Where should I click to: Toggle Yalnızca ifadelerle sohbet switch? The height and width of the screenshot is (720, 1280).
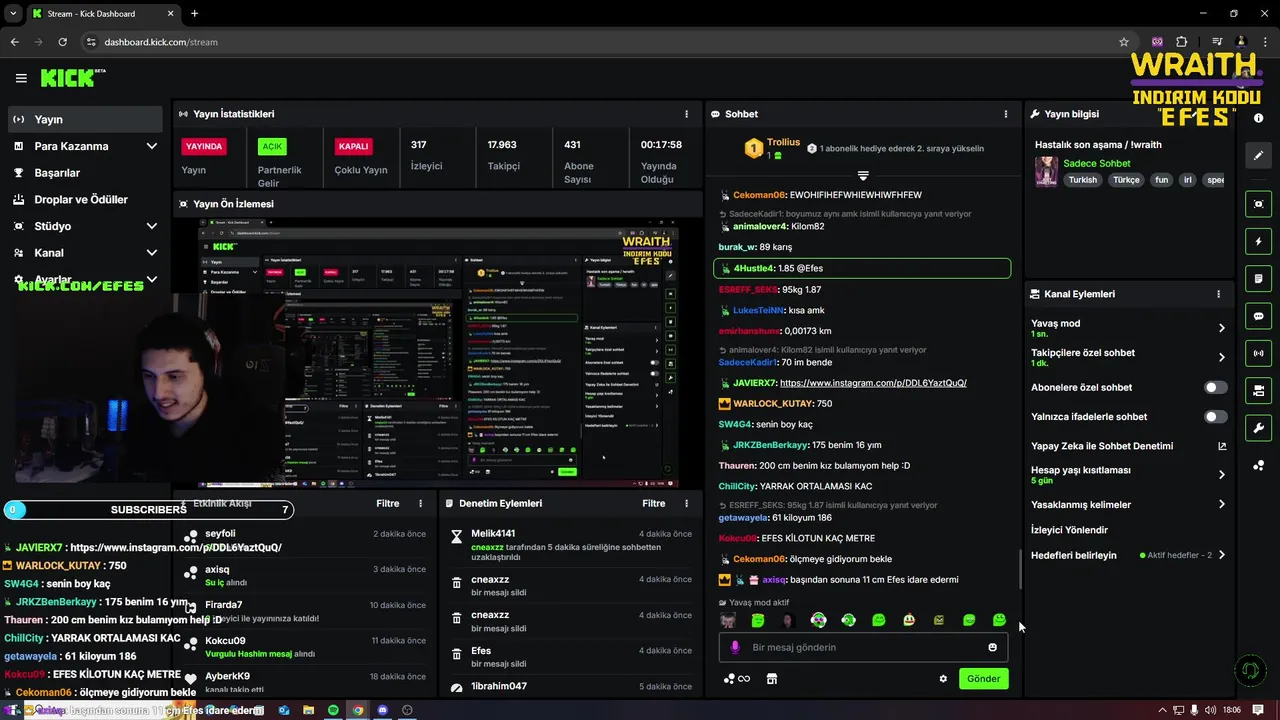click(1215, 416)
